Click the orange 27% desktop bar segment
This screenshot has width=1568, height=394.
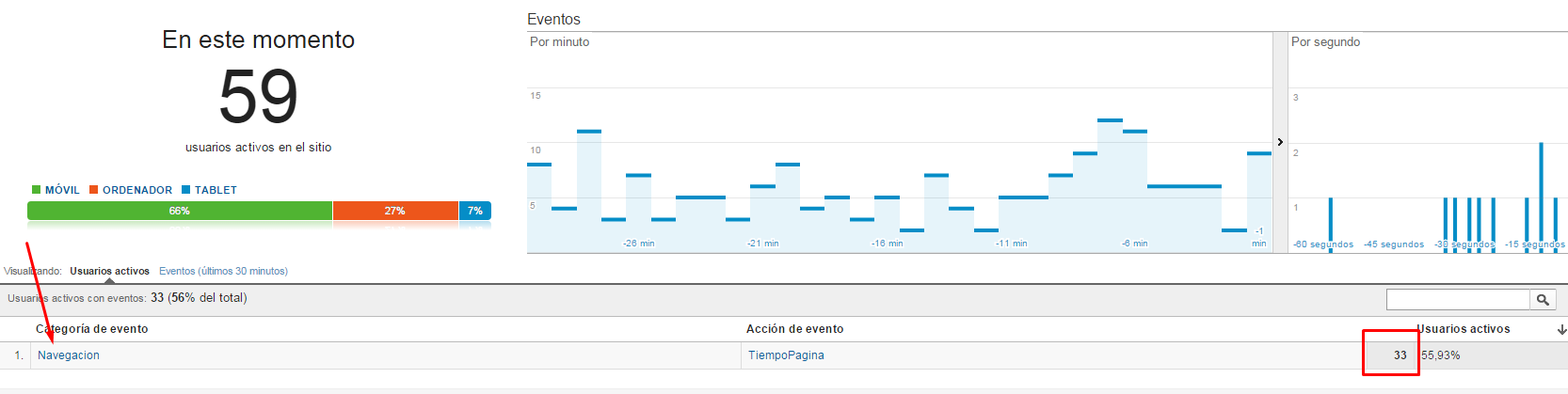395,211
